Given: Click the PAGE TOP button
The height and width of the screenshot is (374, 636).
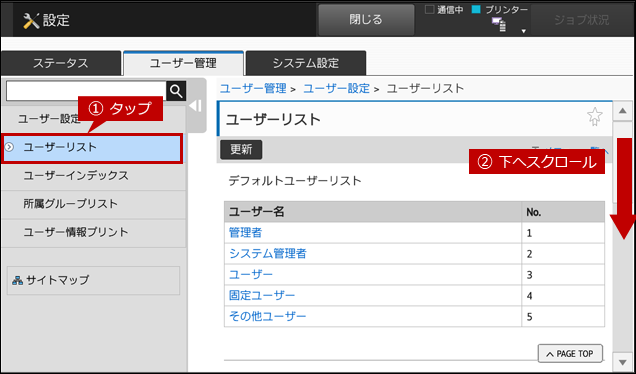Looking at the screenshot, I should click(570, 354).
